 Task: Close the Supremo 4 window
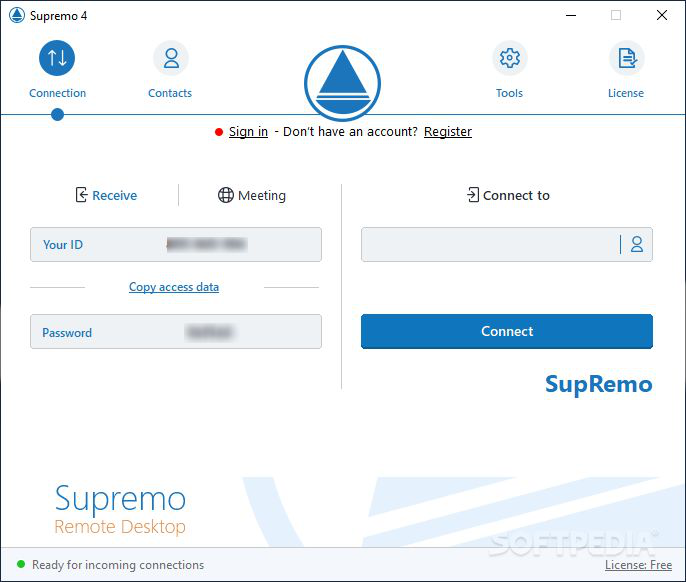pos(662,15)
